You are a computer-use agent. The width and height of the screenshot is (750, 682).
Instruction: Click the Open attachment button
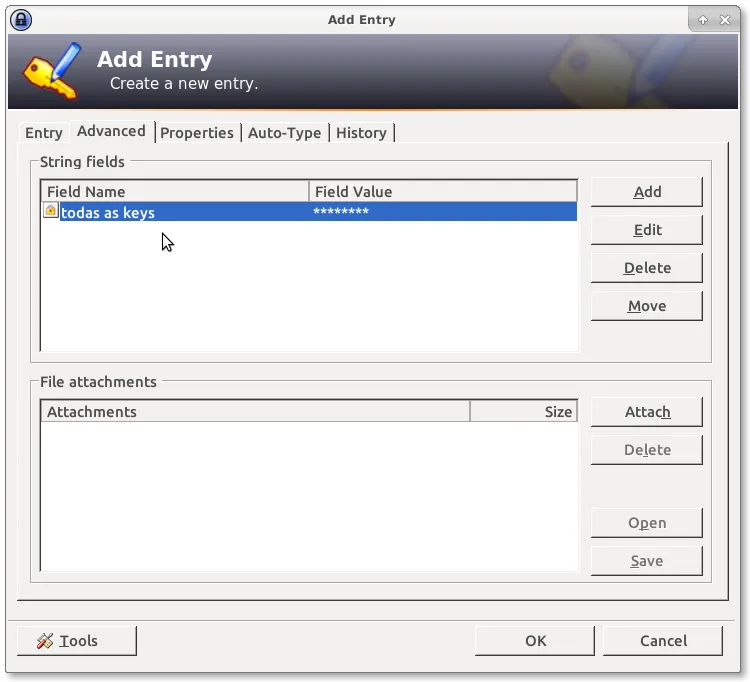coord(647,523)
